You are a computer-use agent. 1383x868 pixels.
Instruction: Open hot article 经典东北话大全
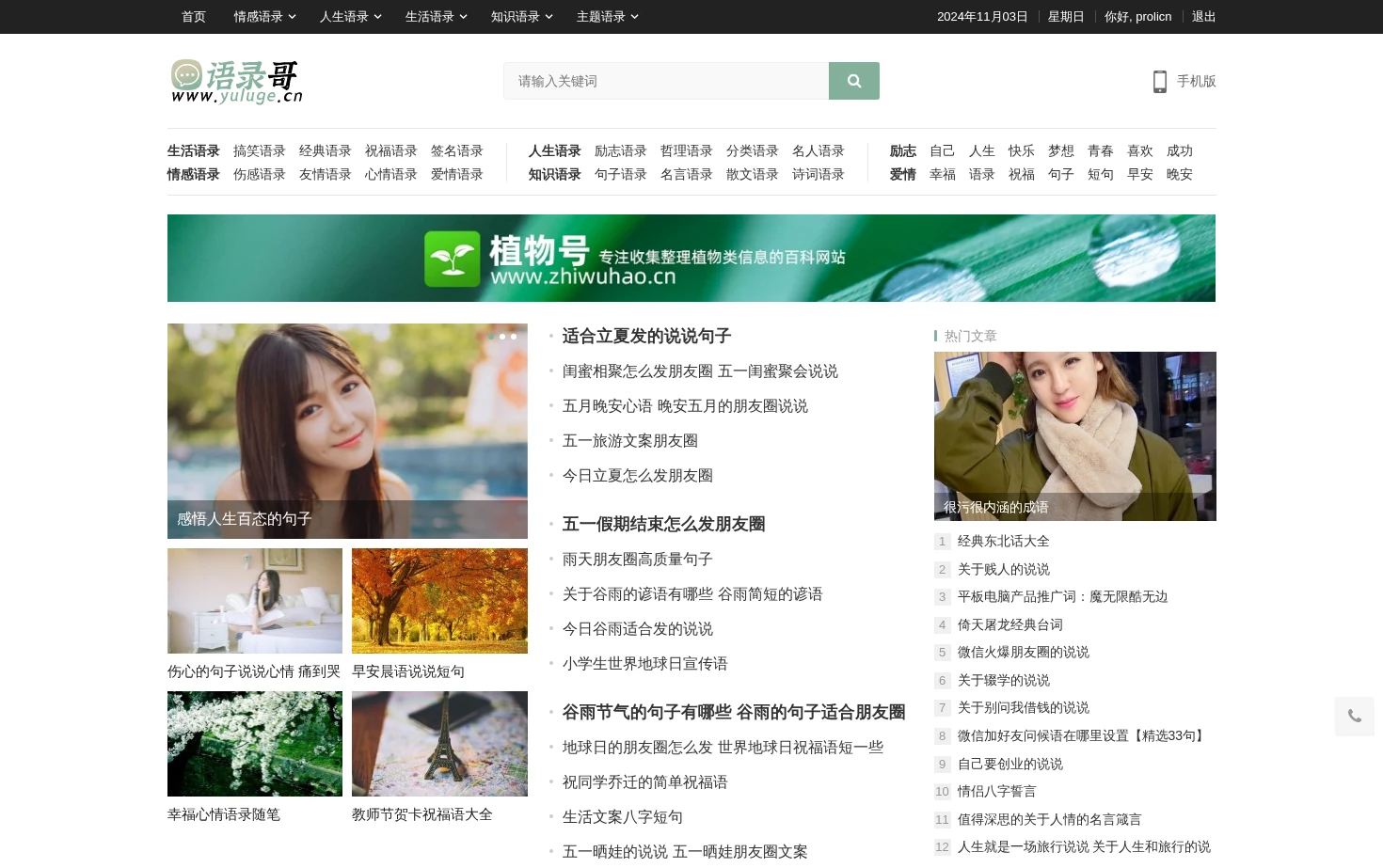(1004, 541)
